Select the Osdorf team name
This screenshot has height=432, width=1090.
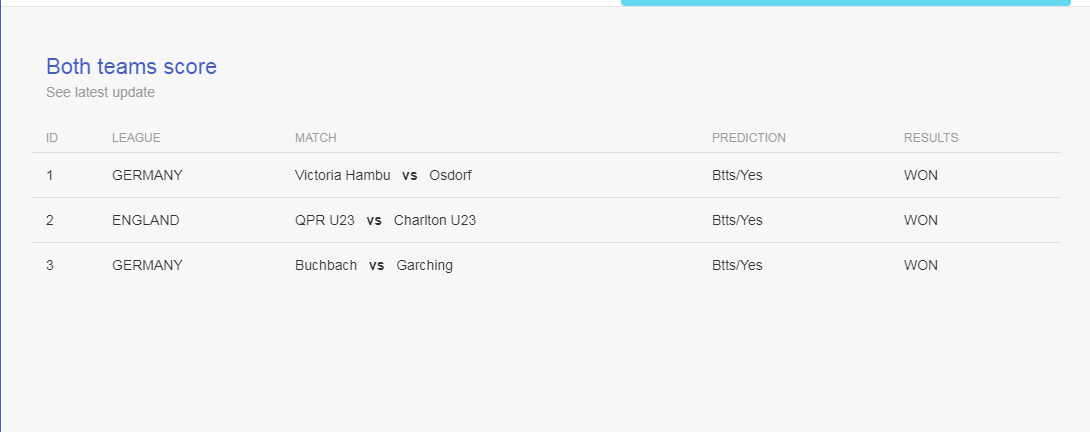450,175
